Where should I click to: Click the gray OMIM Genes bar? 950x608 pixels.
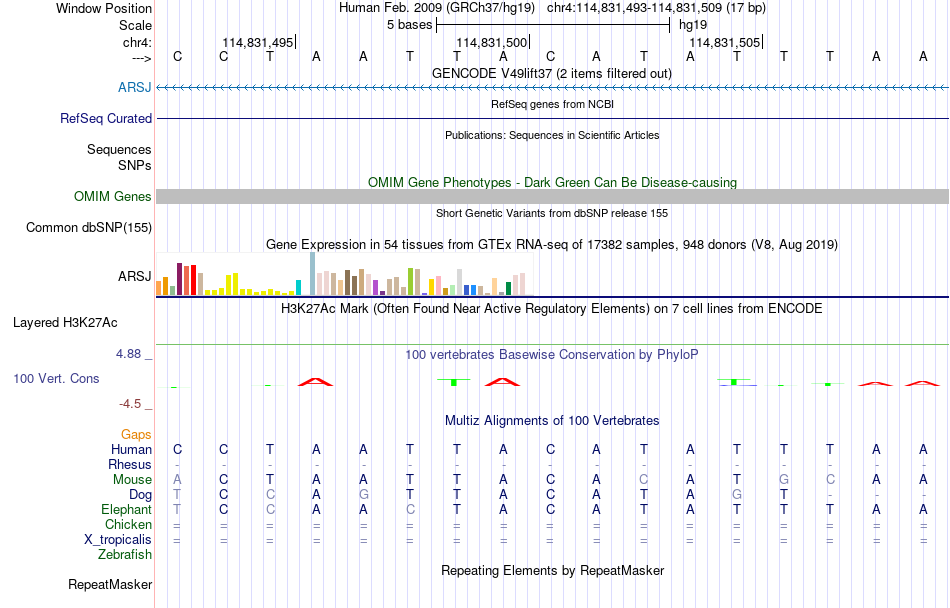click(x=553, y=196)
